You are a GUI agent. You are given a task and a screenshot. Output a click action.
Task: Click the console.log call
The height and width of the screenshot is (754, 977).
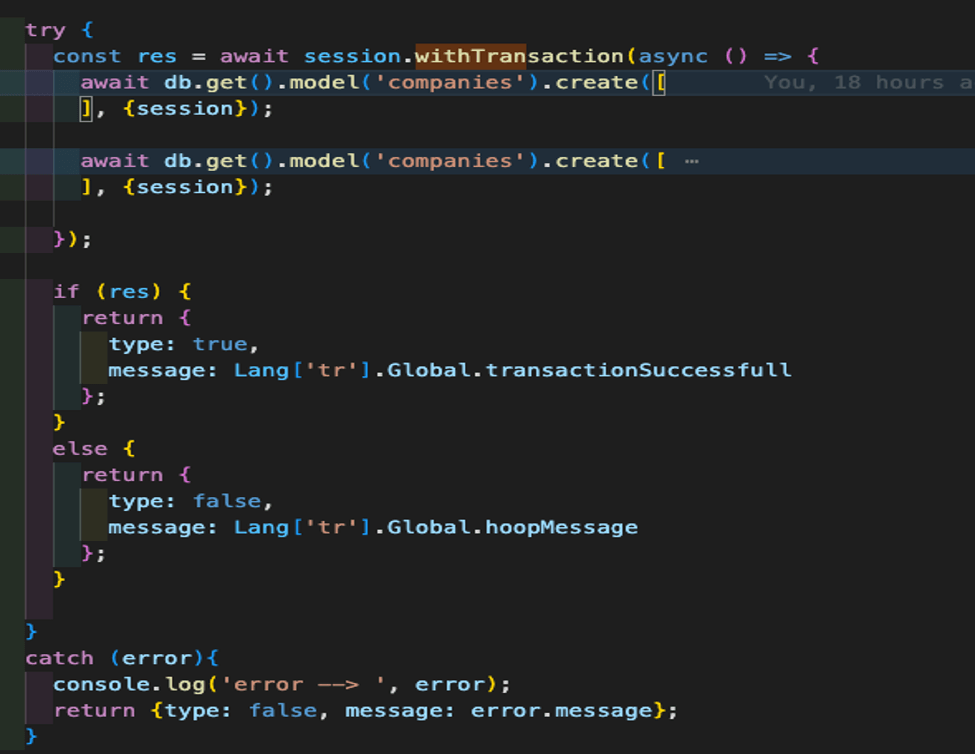pos(282,684)
